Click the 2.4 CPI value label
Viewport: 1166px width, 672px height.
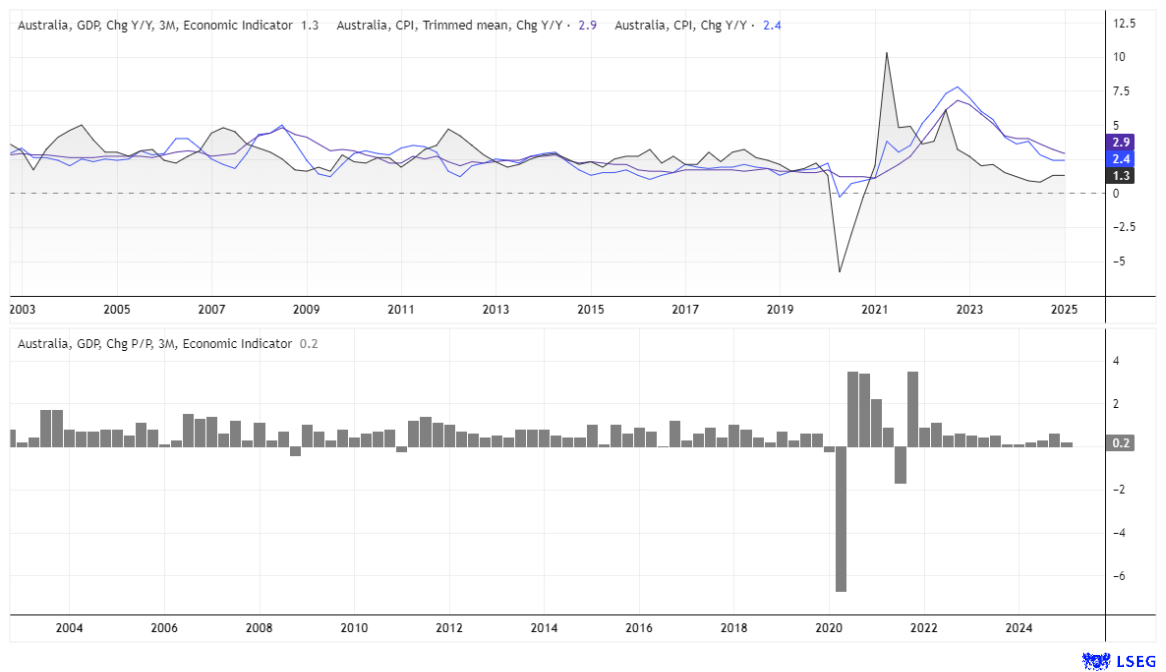1120,159
